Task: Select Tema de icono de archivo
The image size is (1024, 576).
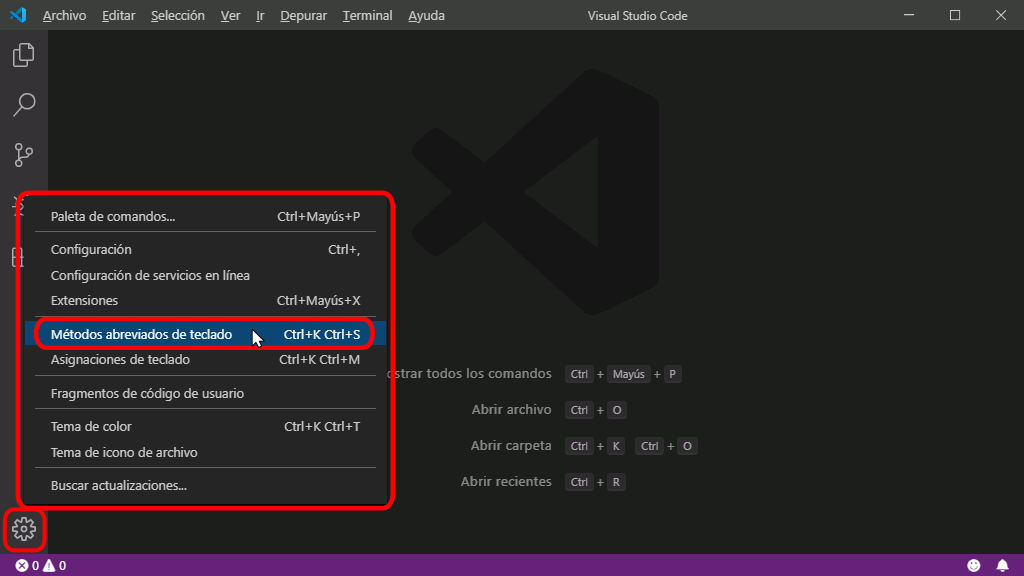Action: click(x=205, y=453)
